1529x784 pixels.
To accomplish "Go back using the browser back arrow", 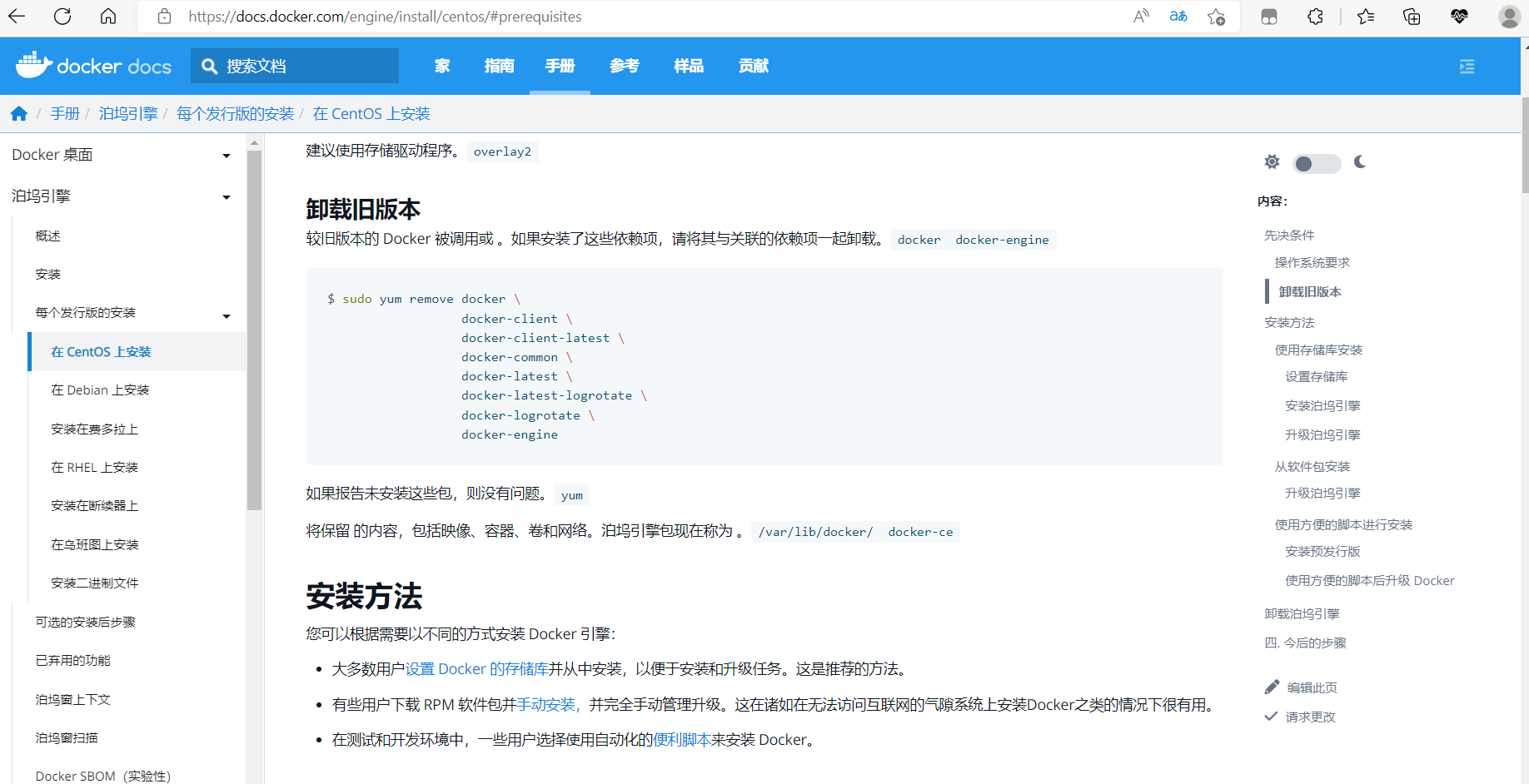I will tap(17, 16).
